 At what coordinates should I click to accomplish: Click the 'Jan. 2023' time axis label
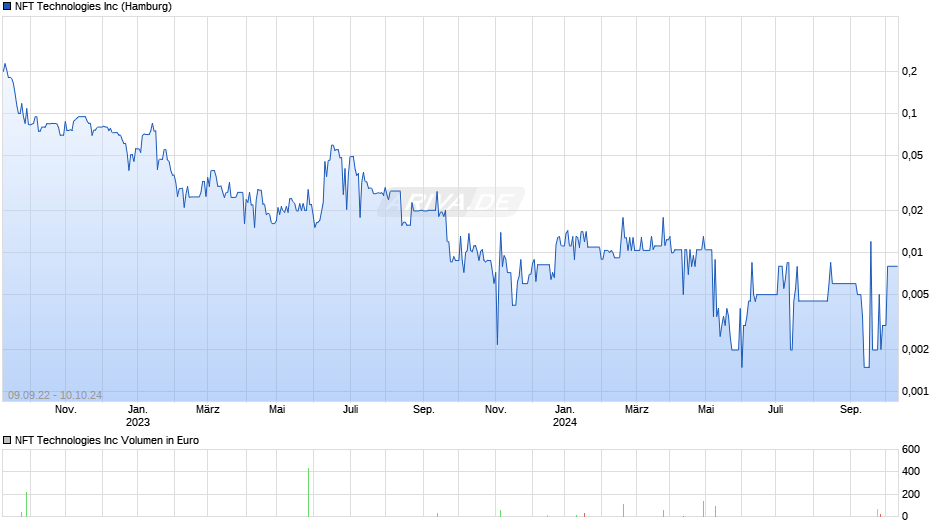coord(138,416)
